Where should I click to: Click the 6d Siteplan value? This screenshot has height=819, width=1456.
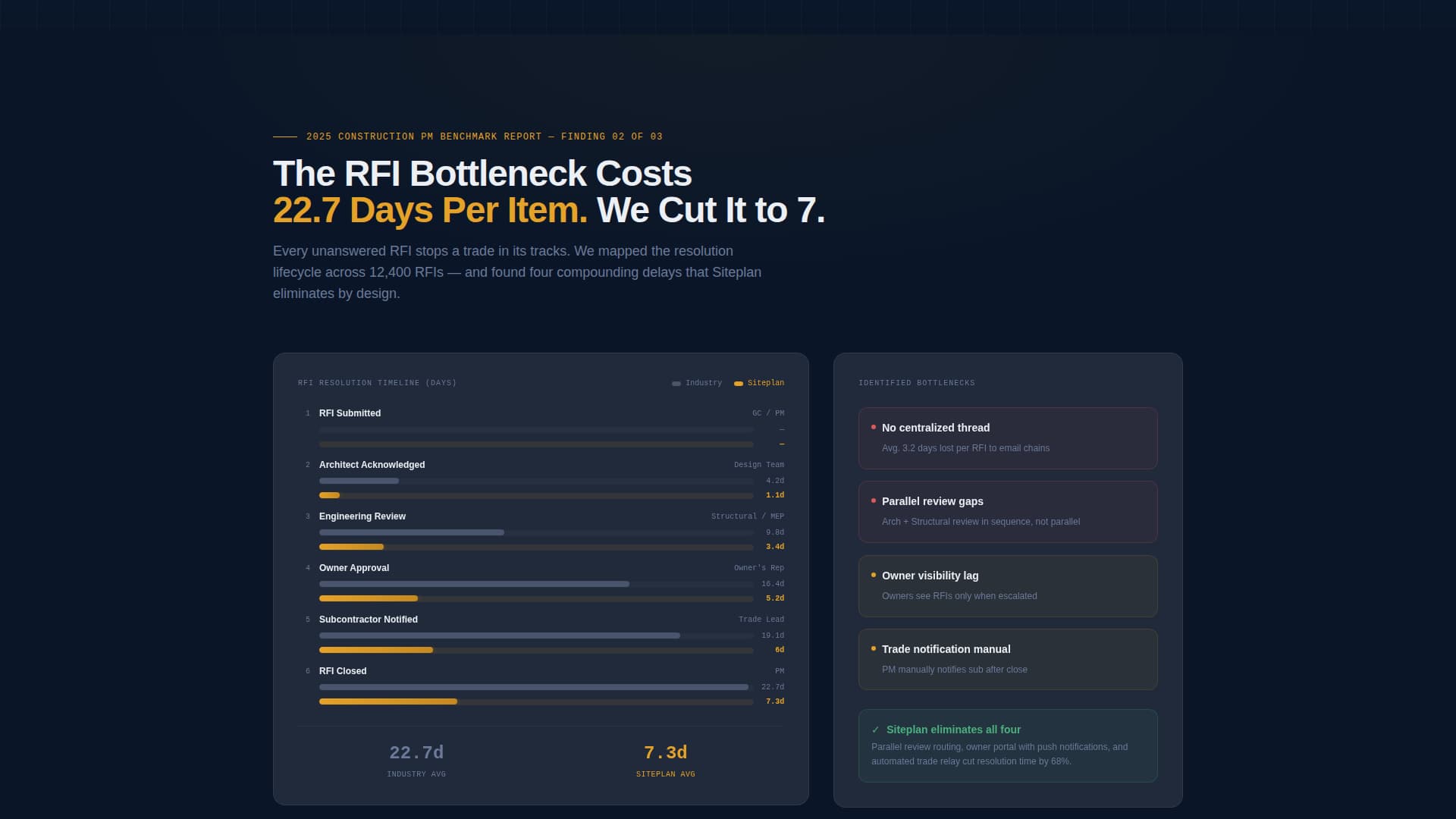click(x=780, y=650)
